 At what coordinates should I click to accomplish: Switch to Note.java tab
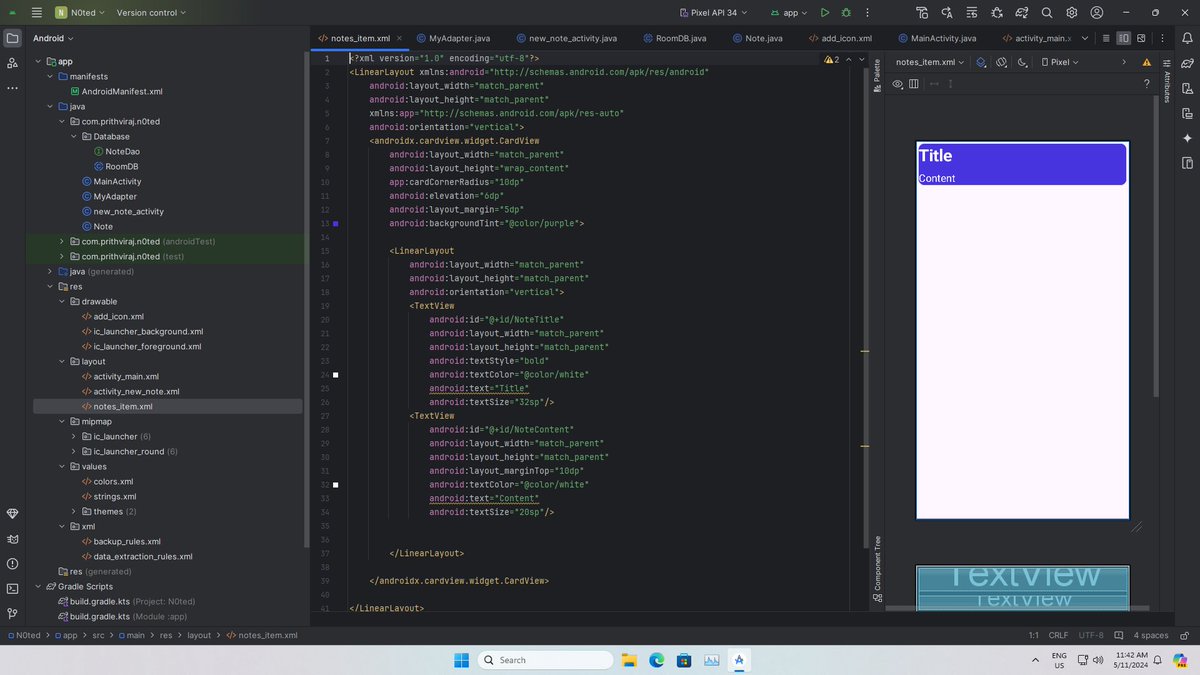[757, 38]
